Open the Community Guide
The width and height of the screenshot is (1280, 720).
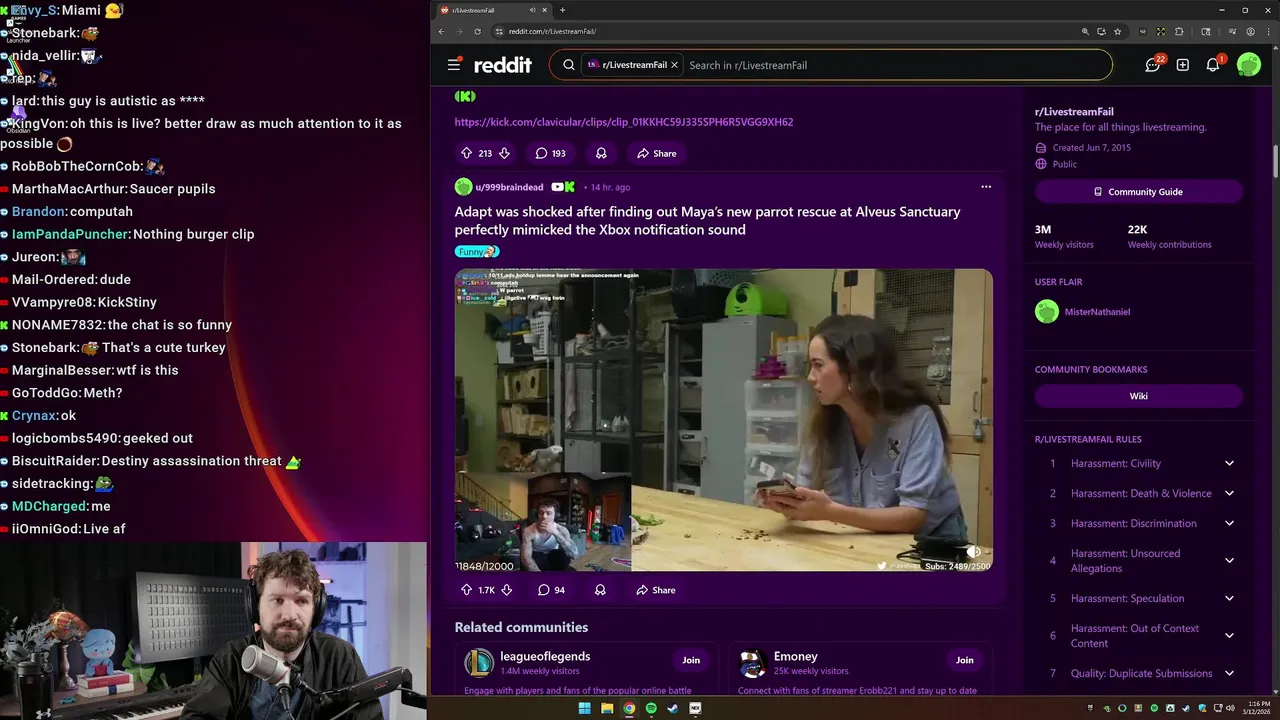1139,192
